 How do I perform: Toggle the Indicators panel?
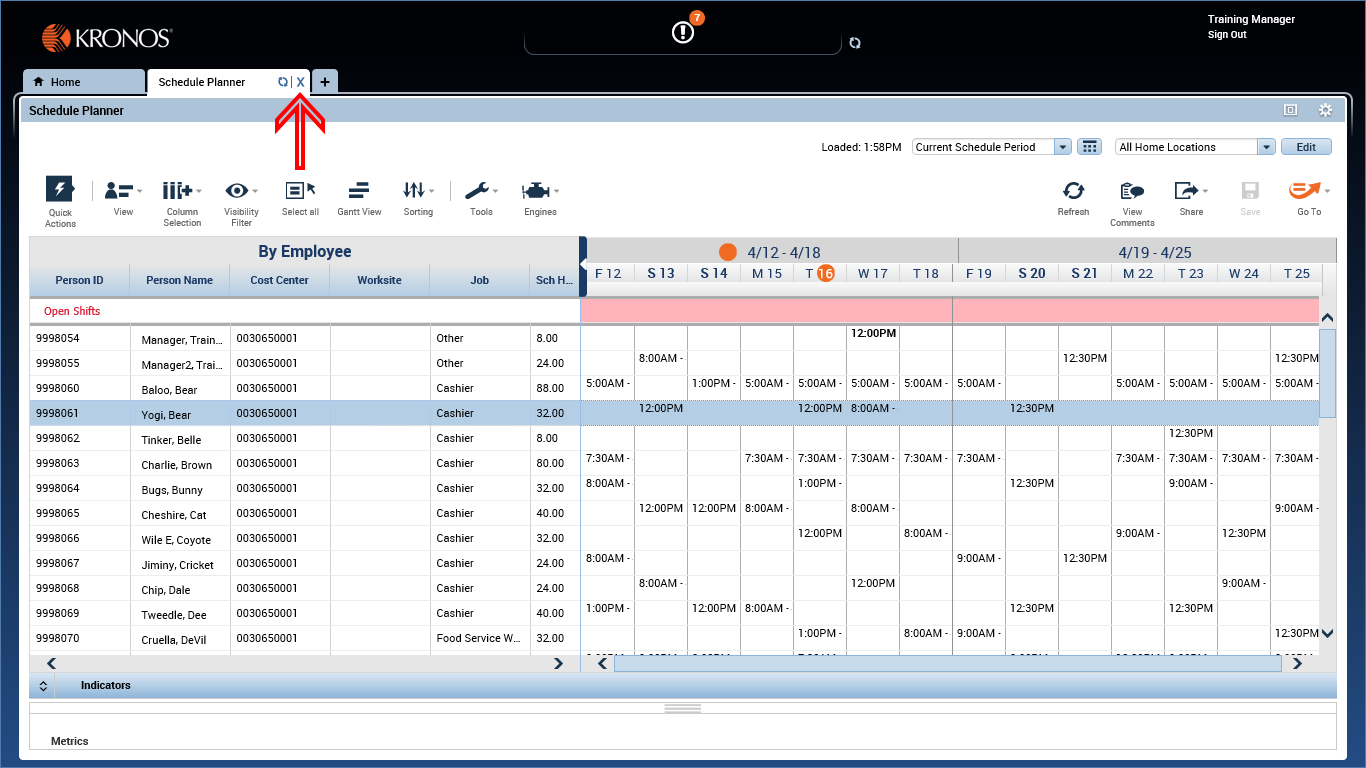click(x=43, y=686)
